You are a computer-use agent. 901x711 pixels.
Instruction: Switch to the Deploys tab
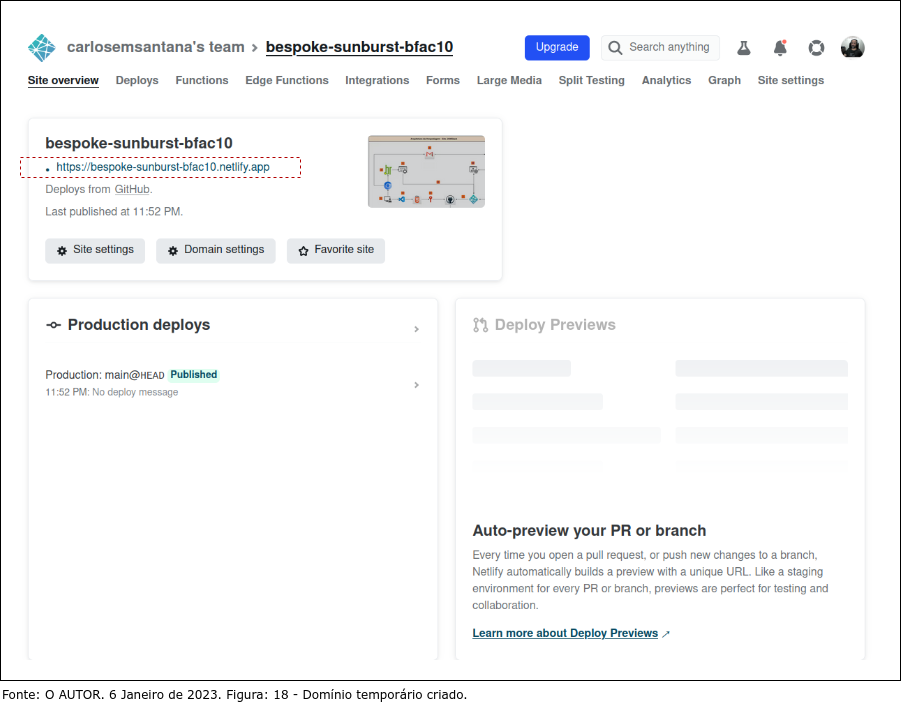[137, 80]
